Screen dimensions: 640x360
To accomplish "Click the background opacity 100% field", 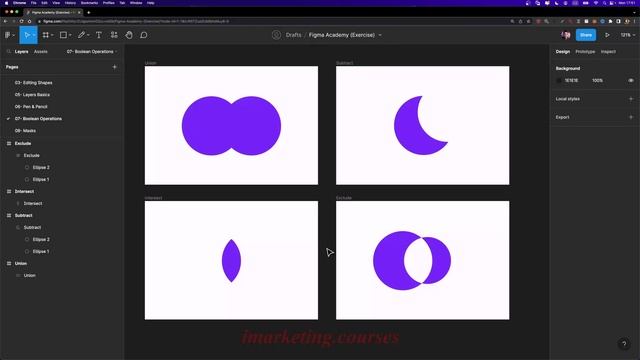I will coord(598,81).
